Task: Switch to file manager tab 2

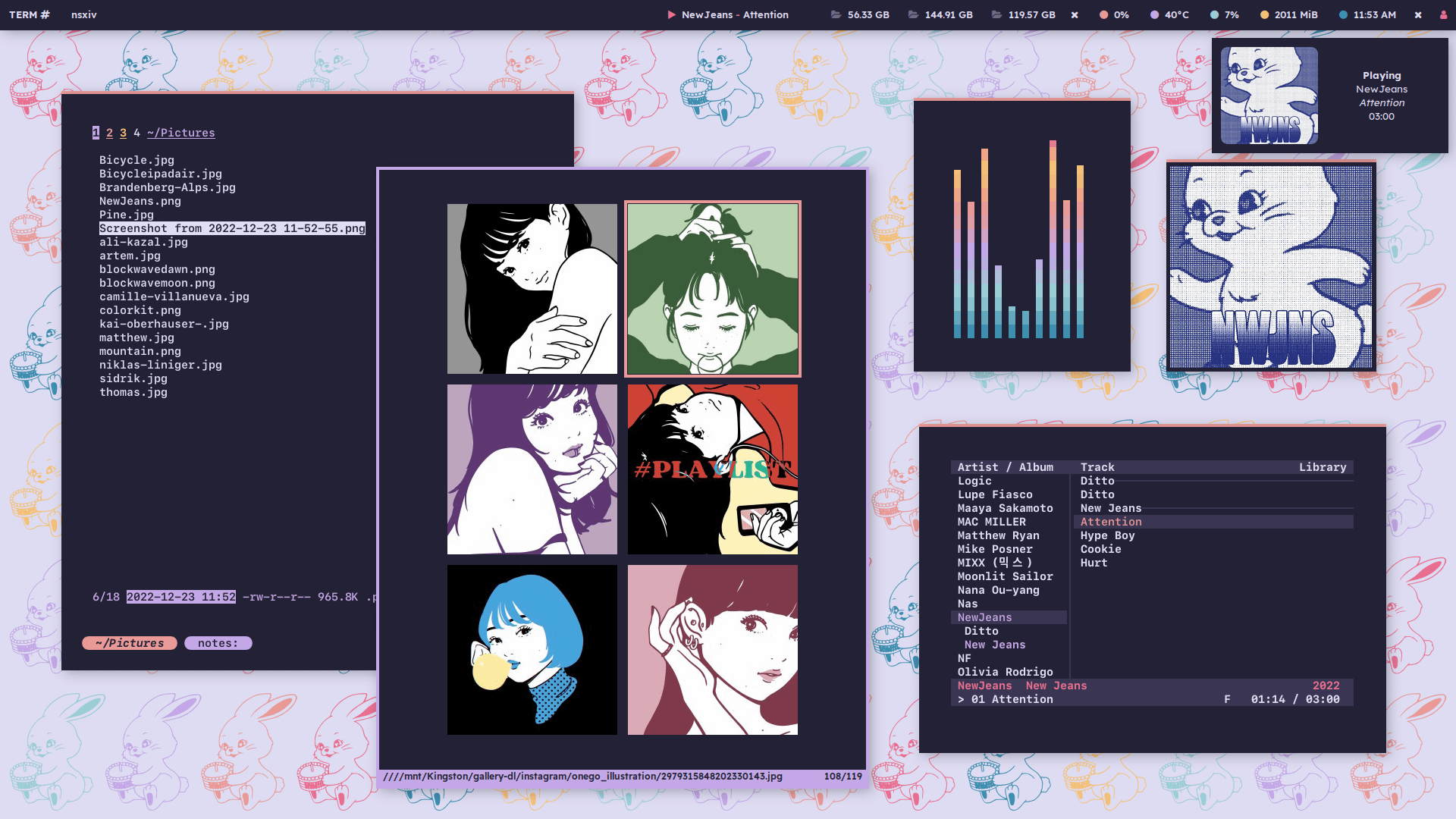Action: coord(109,133)
